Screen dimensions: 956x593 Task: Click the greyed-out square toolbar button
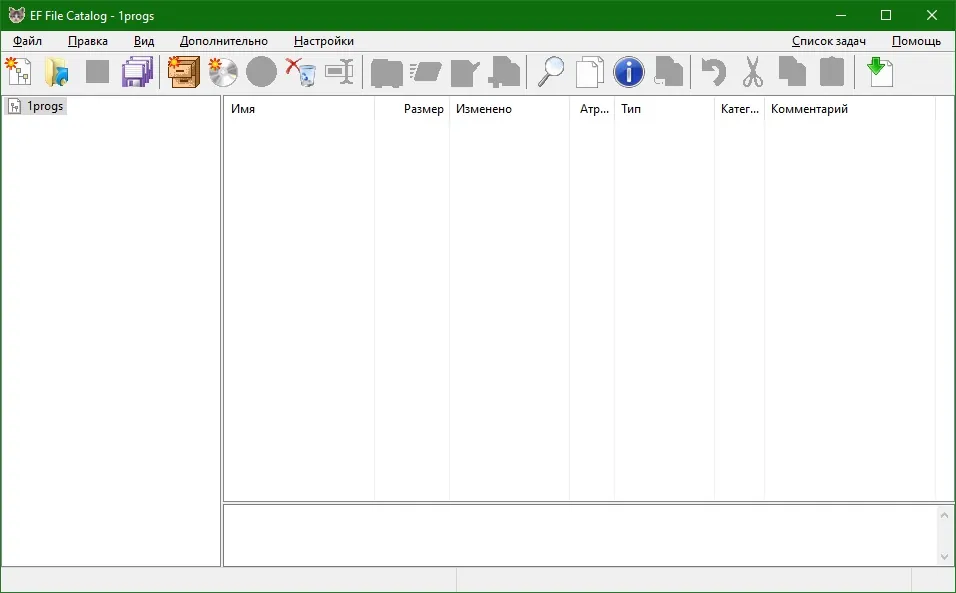pos(98,72)
